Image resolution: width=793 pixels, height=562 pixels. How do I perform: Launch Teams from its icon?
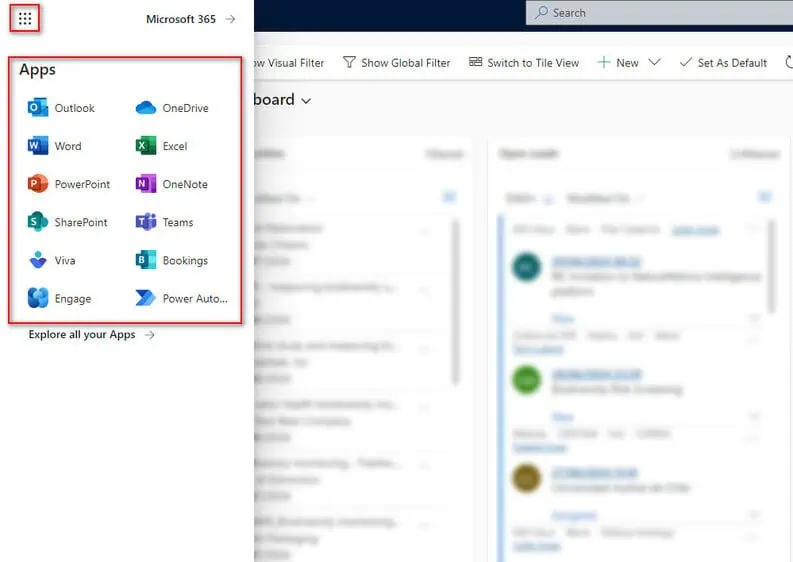(x=146, y=222)
